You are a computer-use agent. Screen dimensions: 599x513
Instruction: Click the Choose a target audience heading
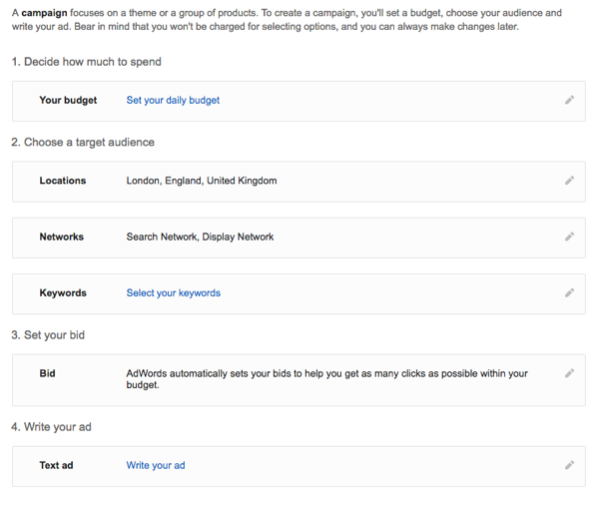(x=83, y=142)
